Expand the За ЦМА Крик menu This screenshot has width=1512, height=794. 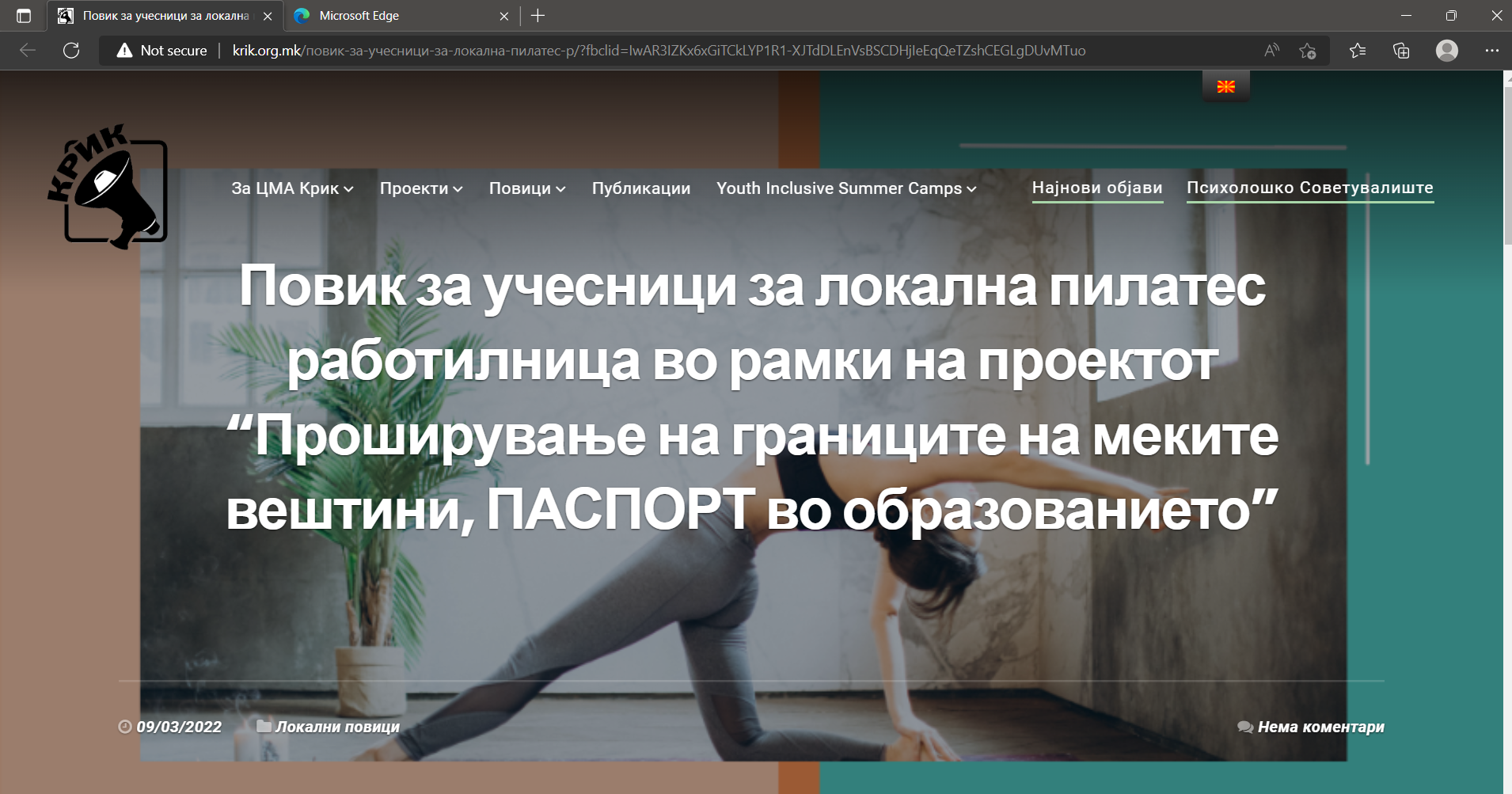point(292,188)
